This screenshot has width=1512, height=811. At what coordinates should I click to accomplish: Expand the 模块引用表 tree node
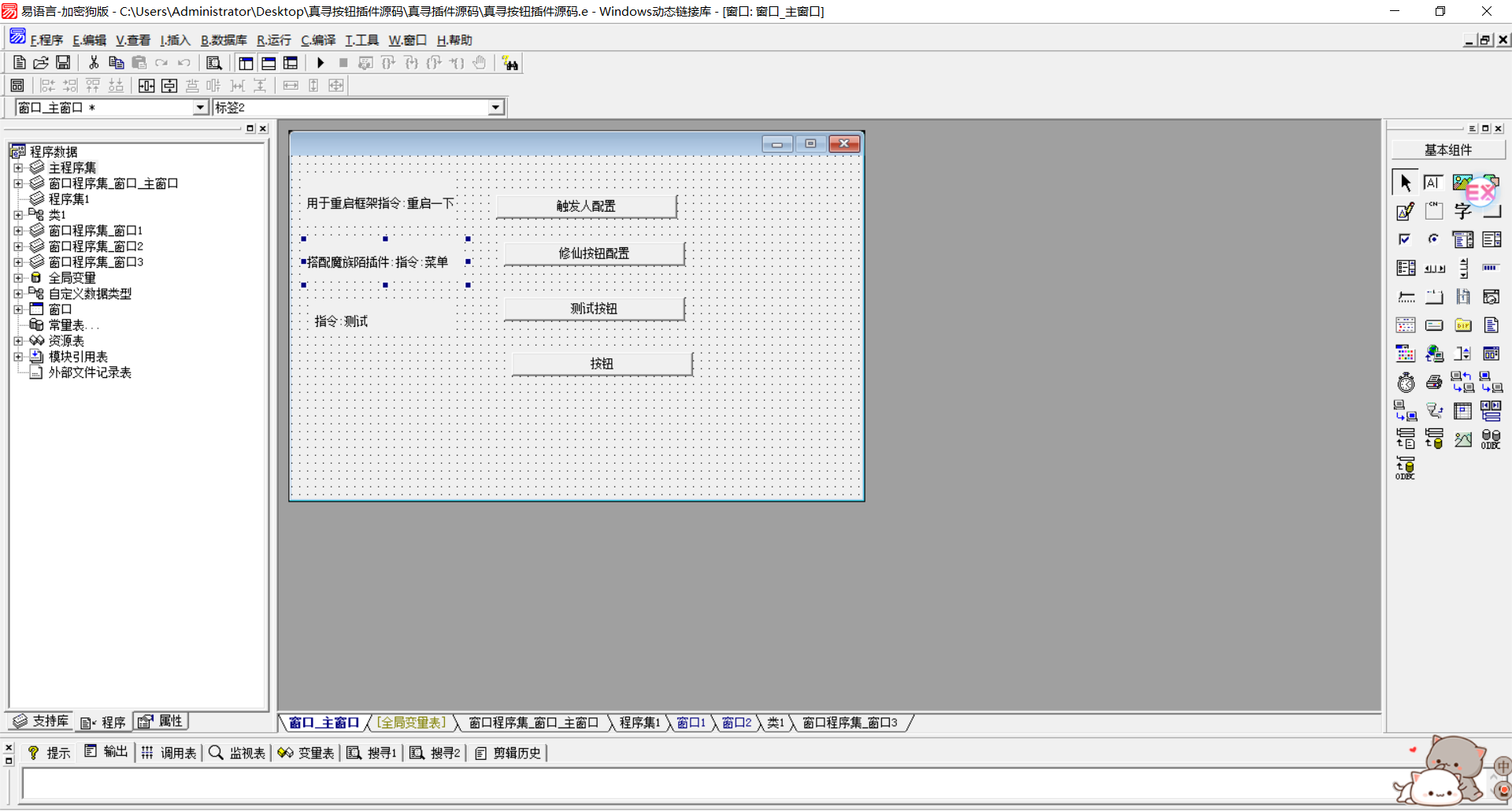click(18, 357)
